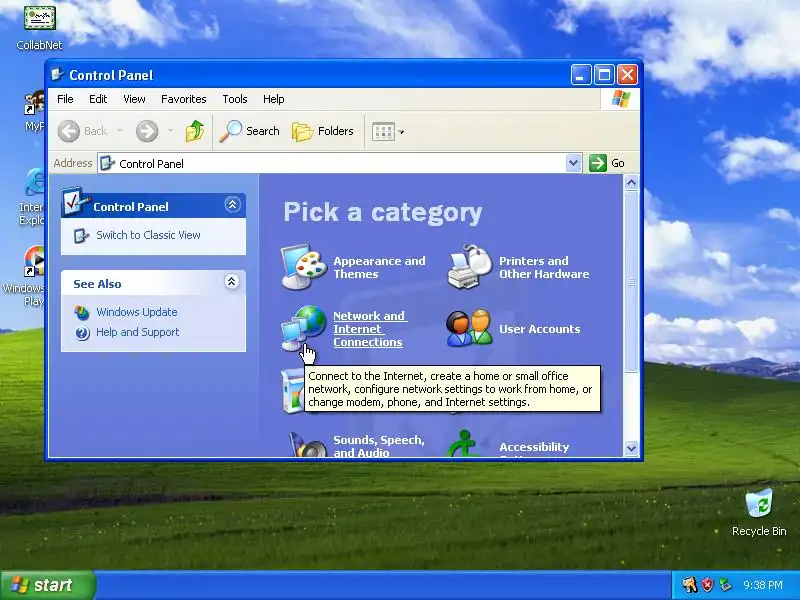Click the Switch to Classic View icon
This screenshot has width=800, height=600.
(x=81, y=236)
